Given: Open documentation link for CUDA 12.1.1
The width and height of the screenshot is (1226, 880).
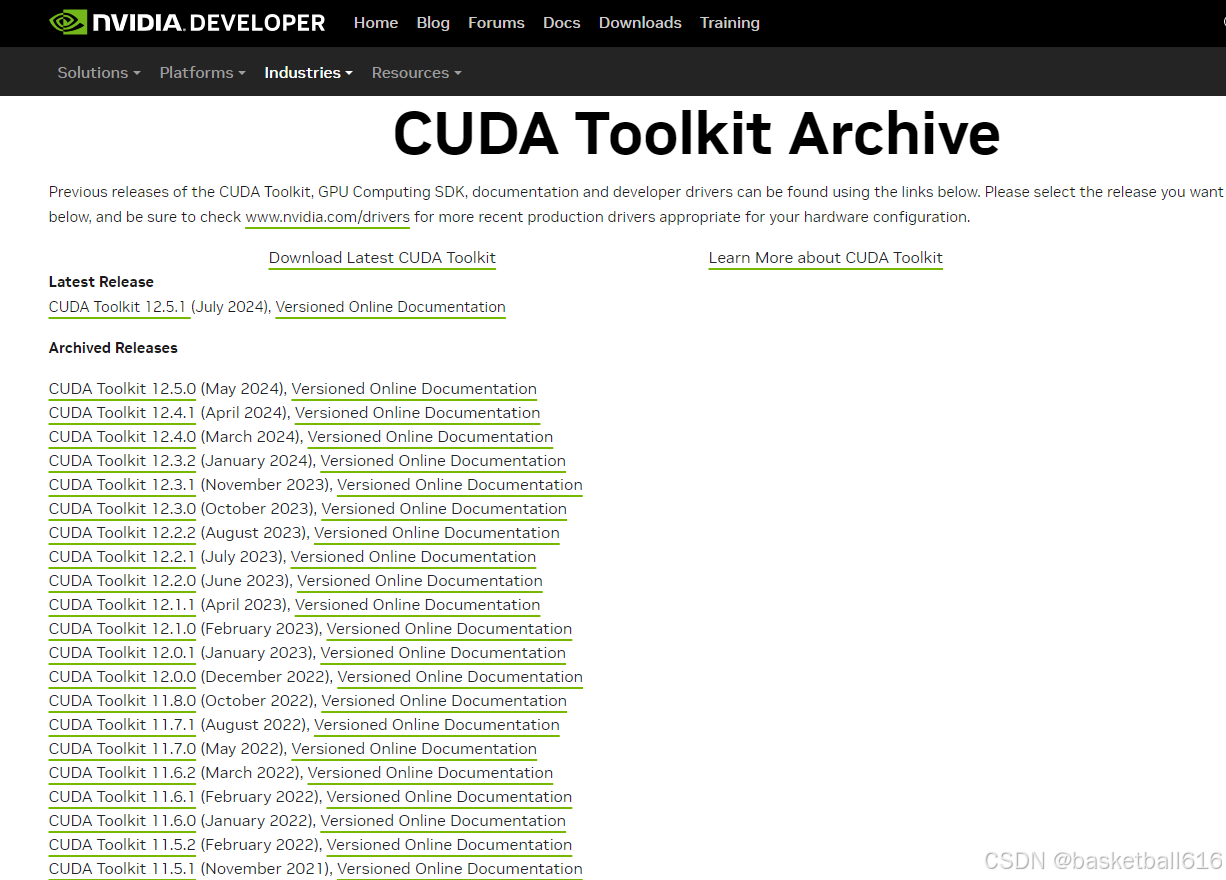Looking at the screenshot, I should (x=418, y=605).
